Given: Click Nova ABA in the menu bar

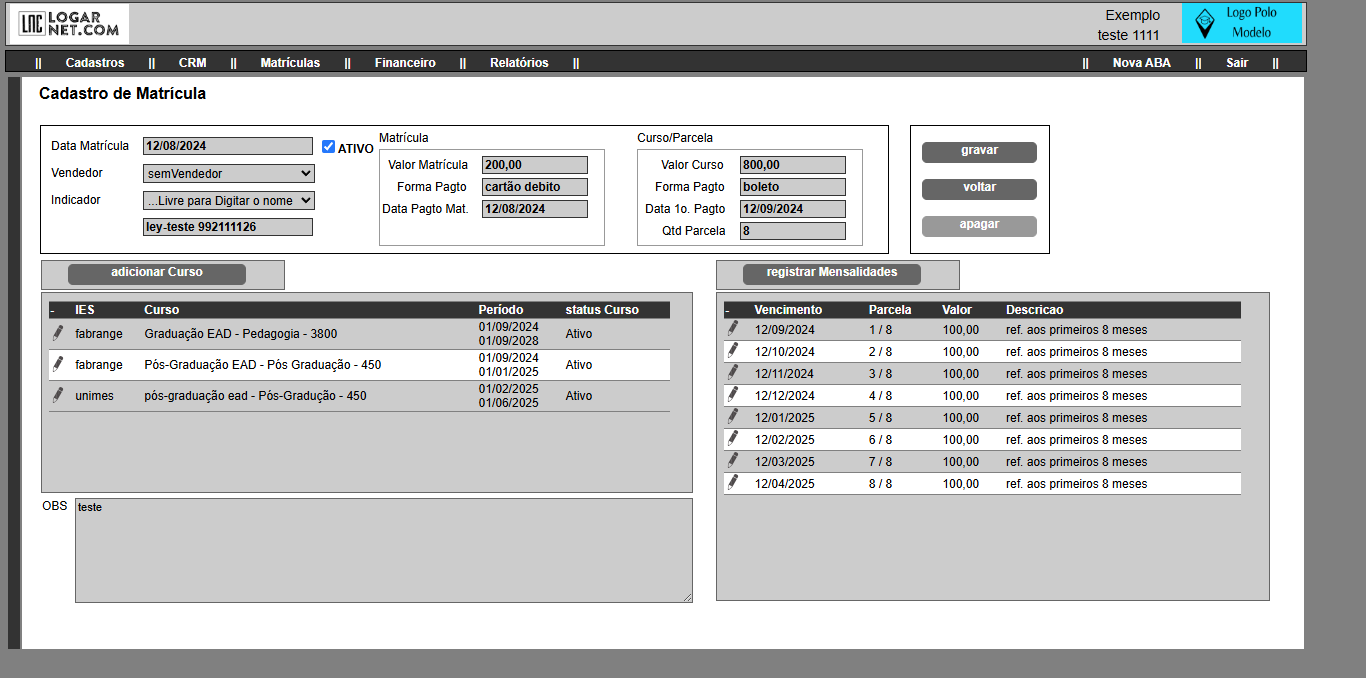Looking at the screenshot, I should point(1142,63).
